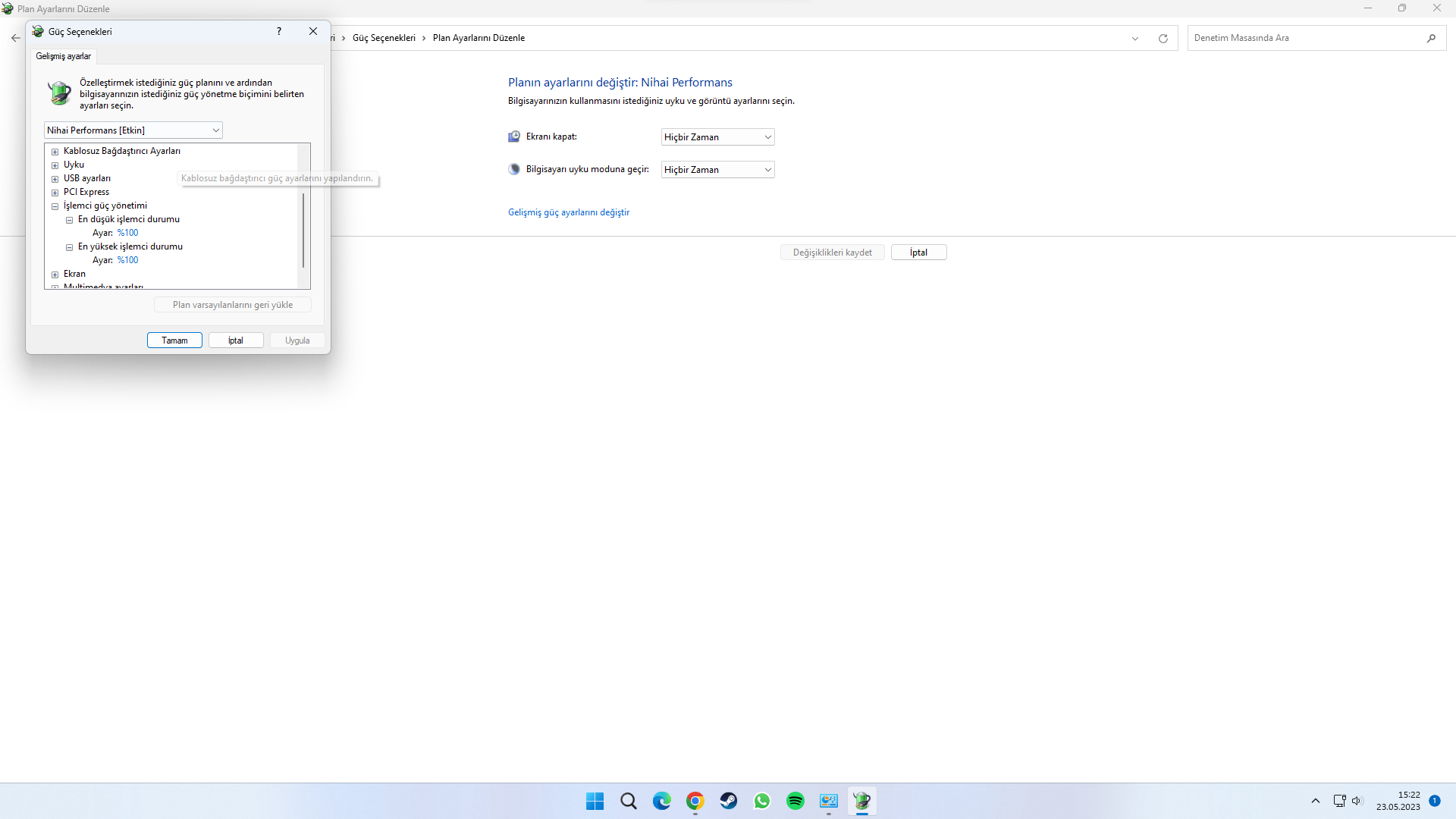Open Bilgisayarı uyku moduna geçir dropdown
Viewport: 1456px width, 819px height.
tap(717, 170)
